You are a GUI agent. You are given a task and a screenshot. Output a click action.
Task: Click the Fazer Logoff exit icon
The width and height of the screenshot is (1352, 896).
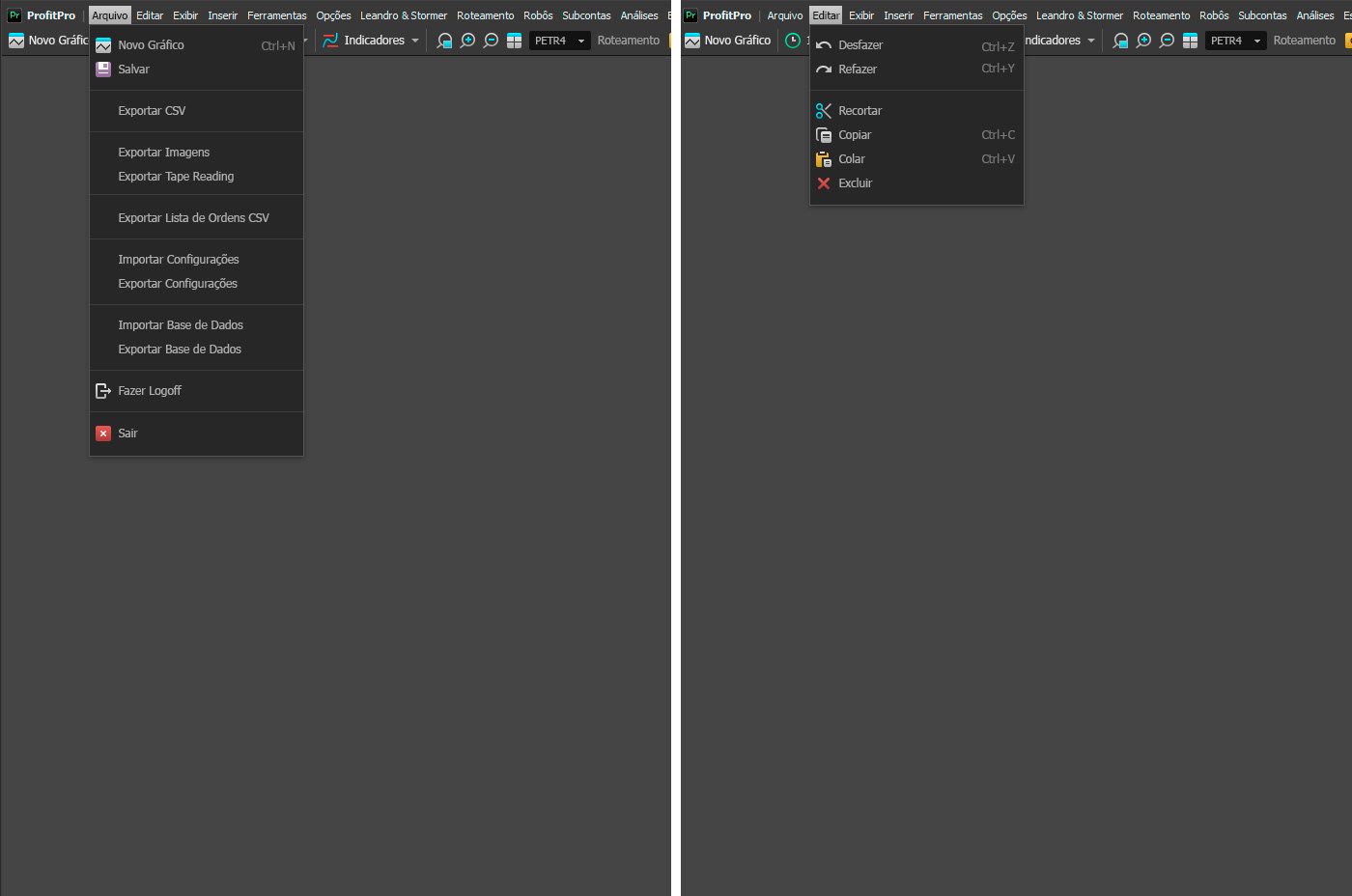click(103, 391)
